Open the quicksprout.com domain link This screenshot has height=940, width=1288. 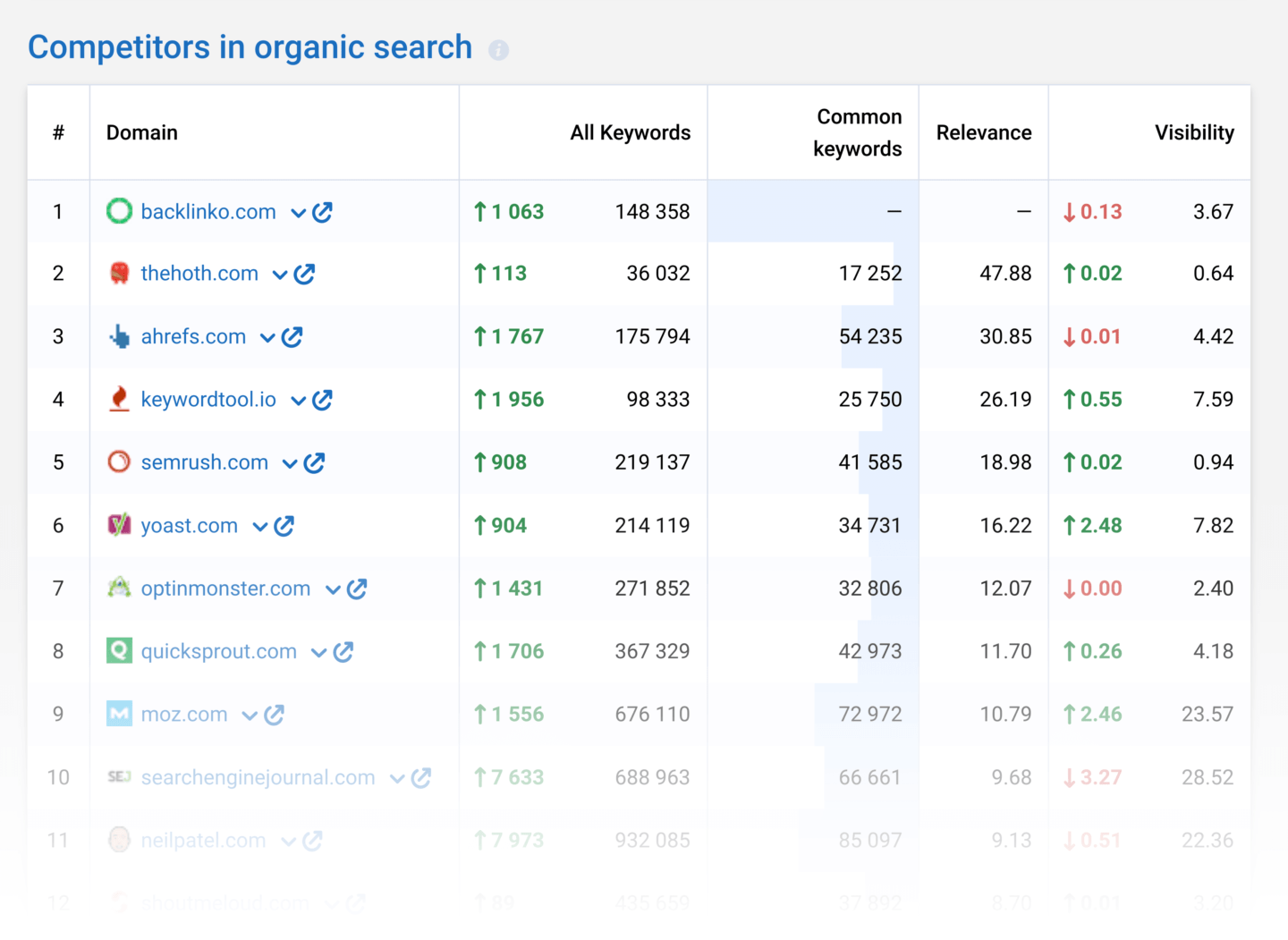219,651
